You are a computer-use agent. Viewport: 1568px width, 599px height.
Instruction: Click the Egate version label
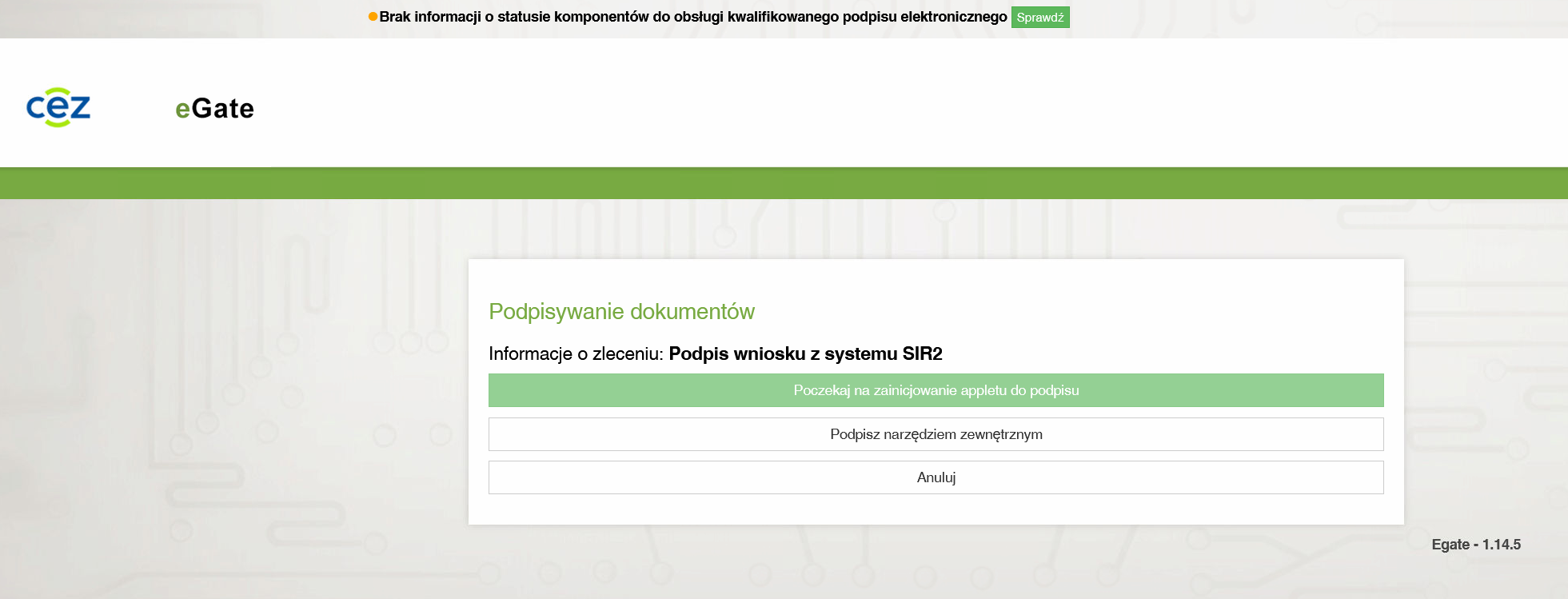[1450, 545]
